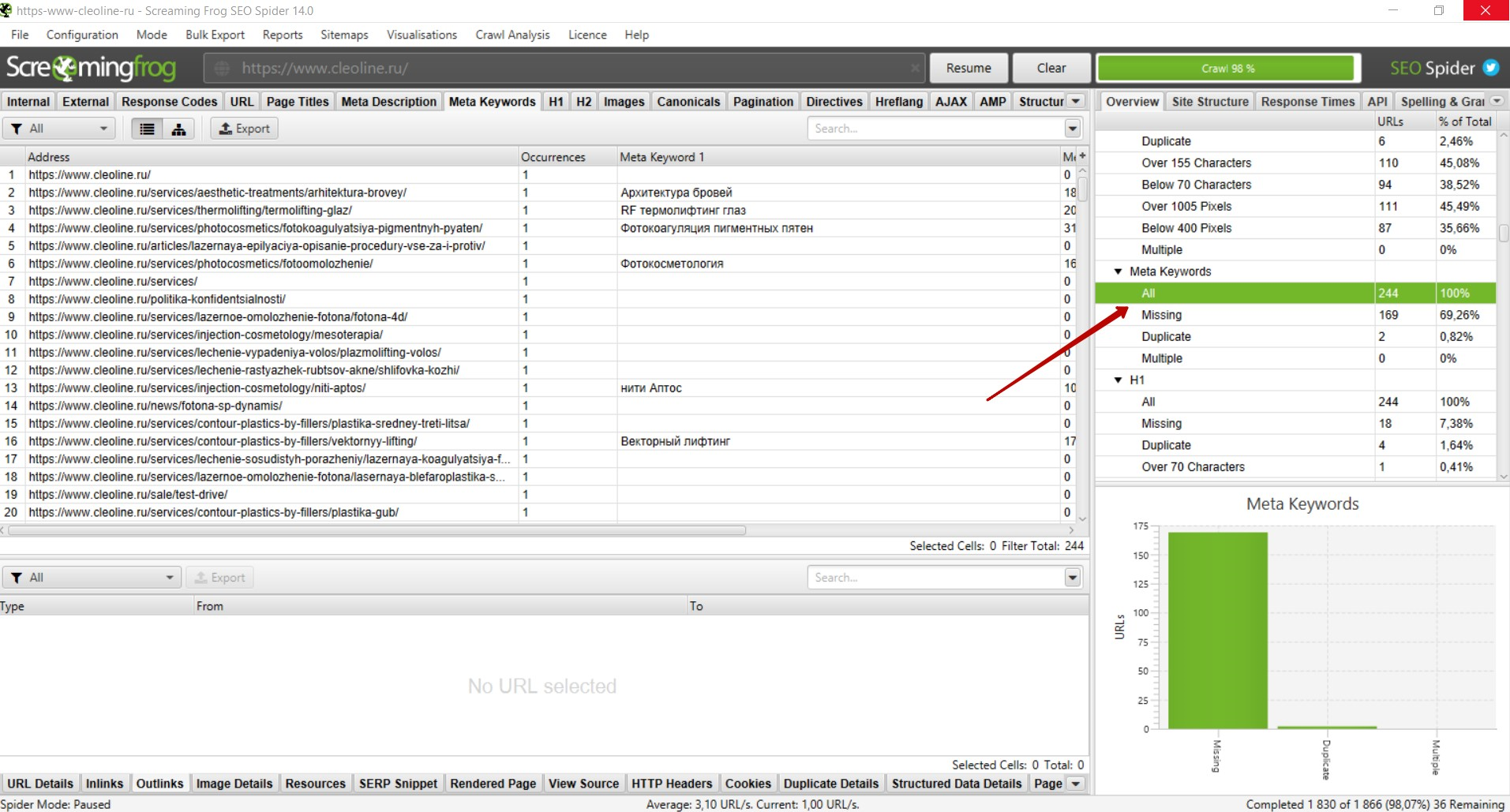
Task: Select the niti-aptos URL row
Action: coord(539,388)
